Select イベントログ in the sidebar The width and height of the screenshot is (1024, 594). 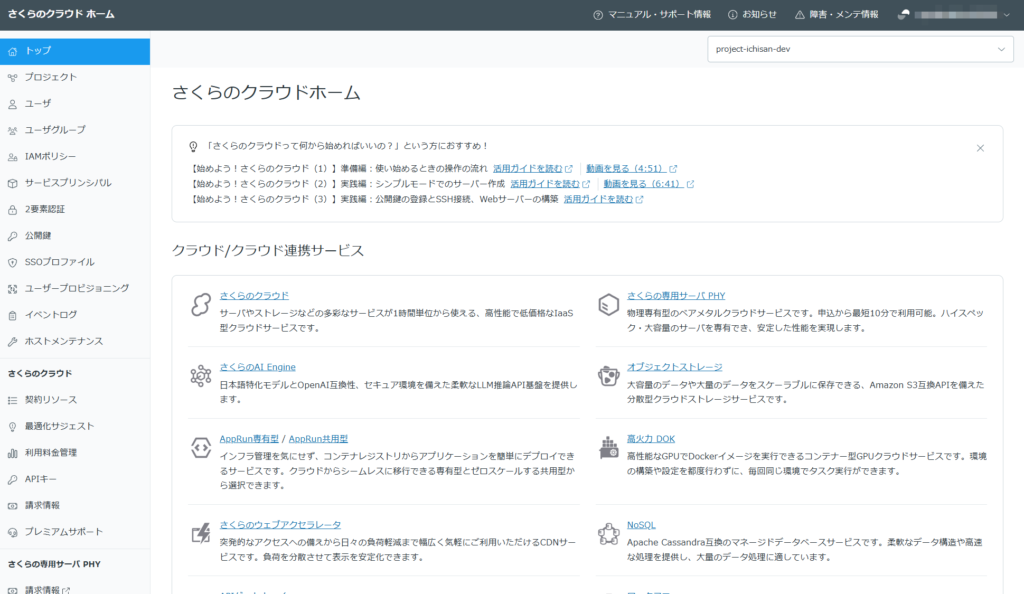[51, 314]
